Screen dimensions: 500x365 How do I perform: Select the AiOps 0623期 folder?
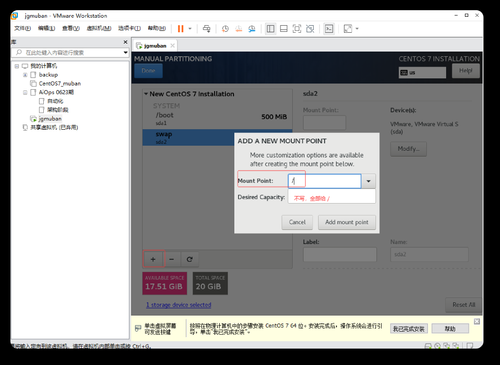[56, 92]
